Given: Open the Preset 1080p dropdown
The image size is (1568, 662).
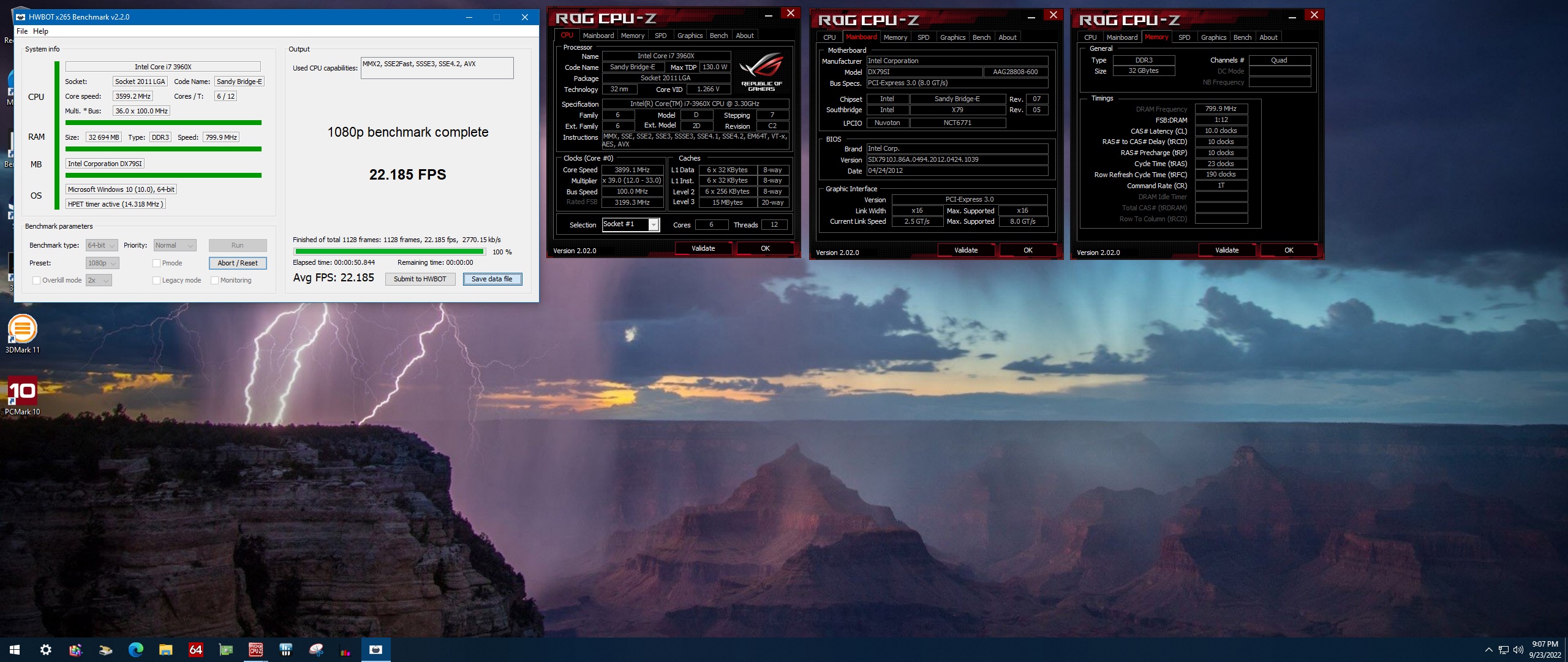Looking at the screenshot, I should 102,263.
